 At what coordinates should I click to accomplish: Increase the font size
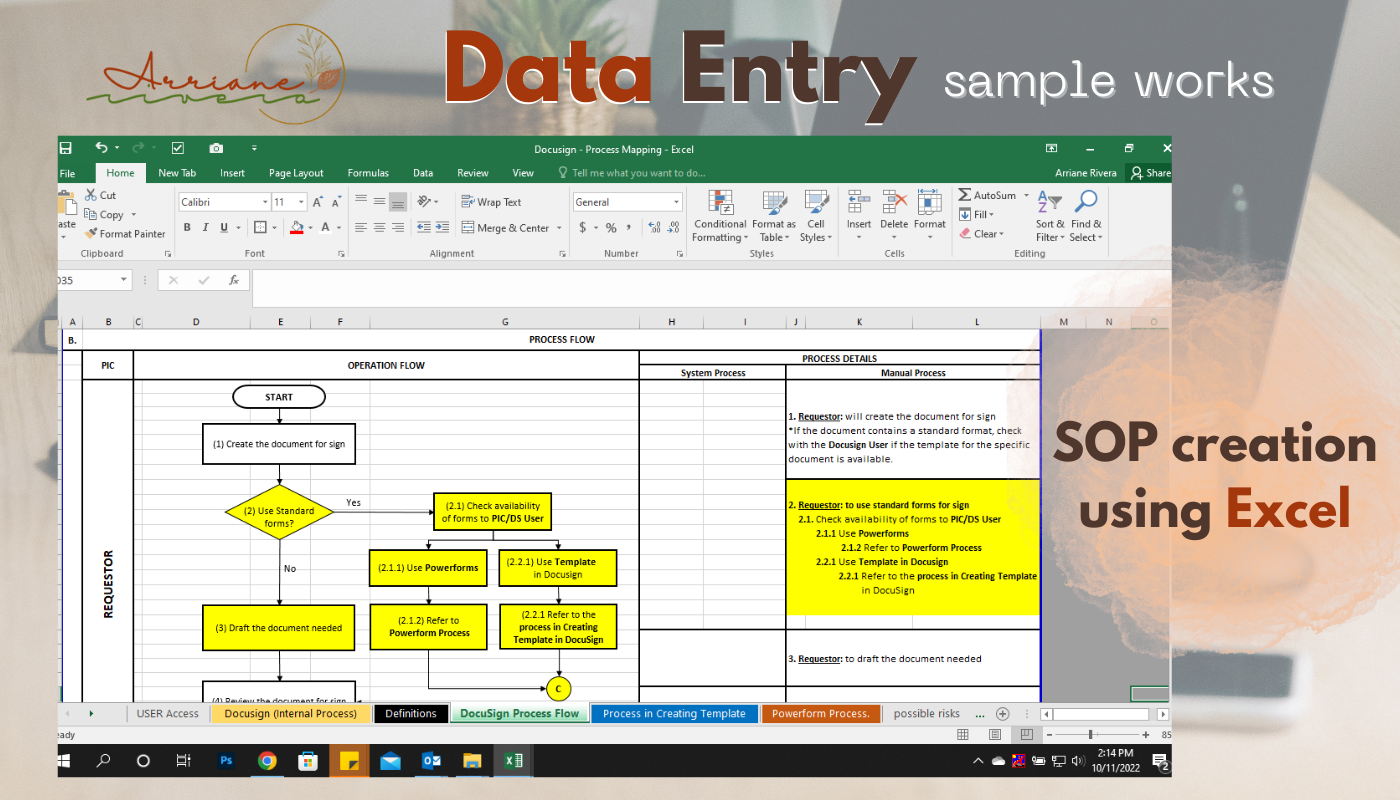pos(318,202)
